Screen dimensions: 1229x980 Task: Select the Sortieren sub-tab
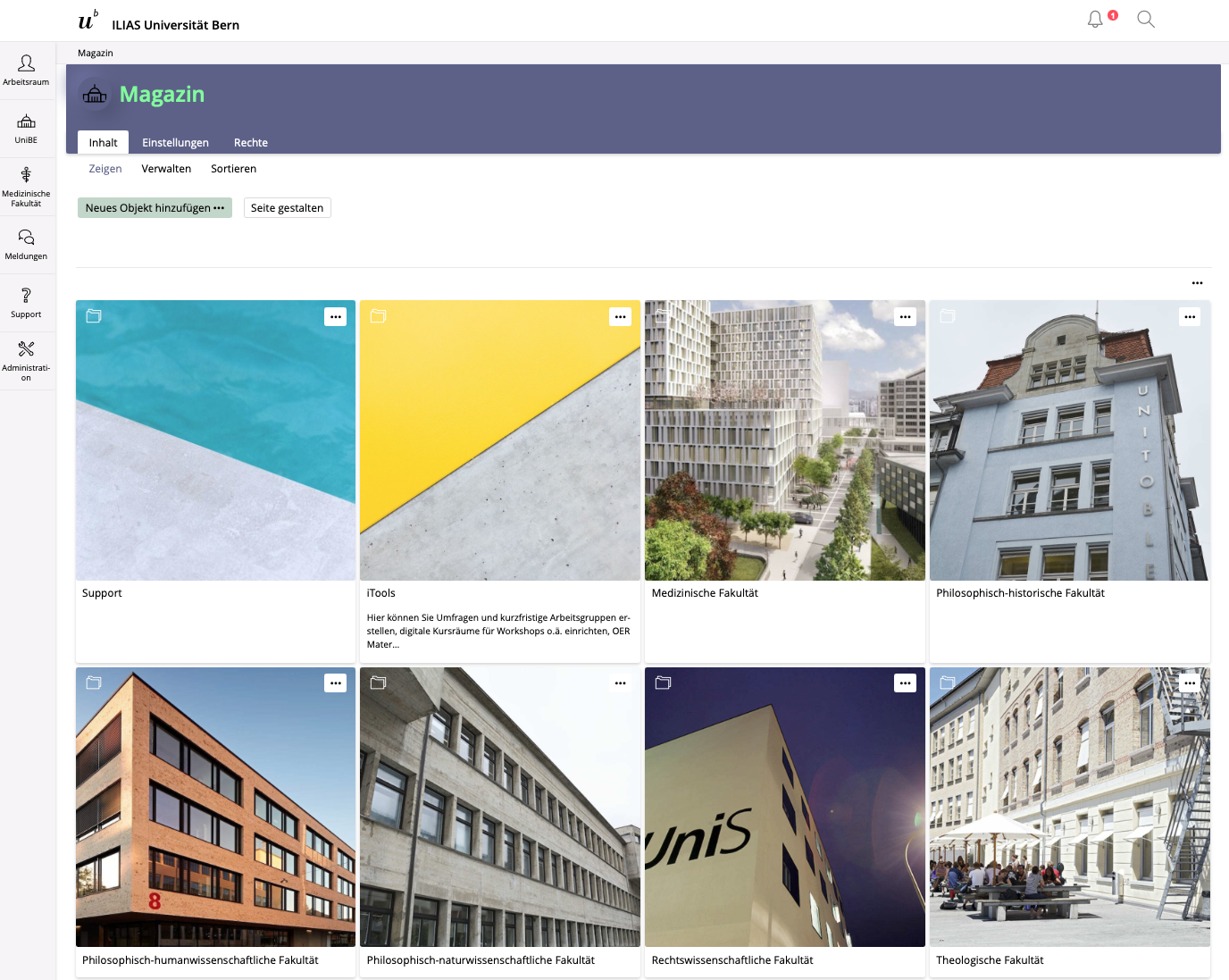[x=233, y=169]
